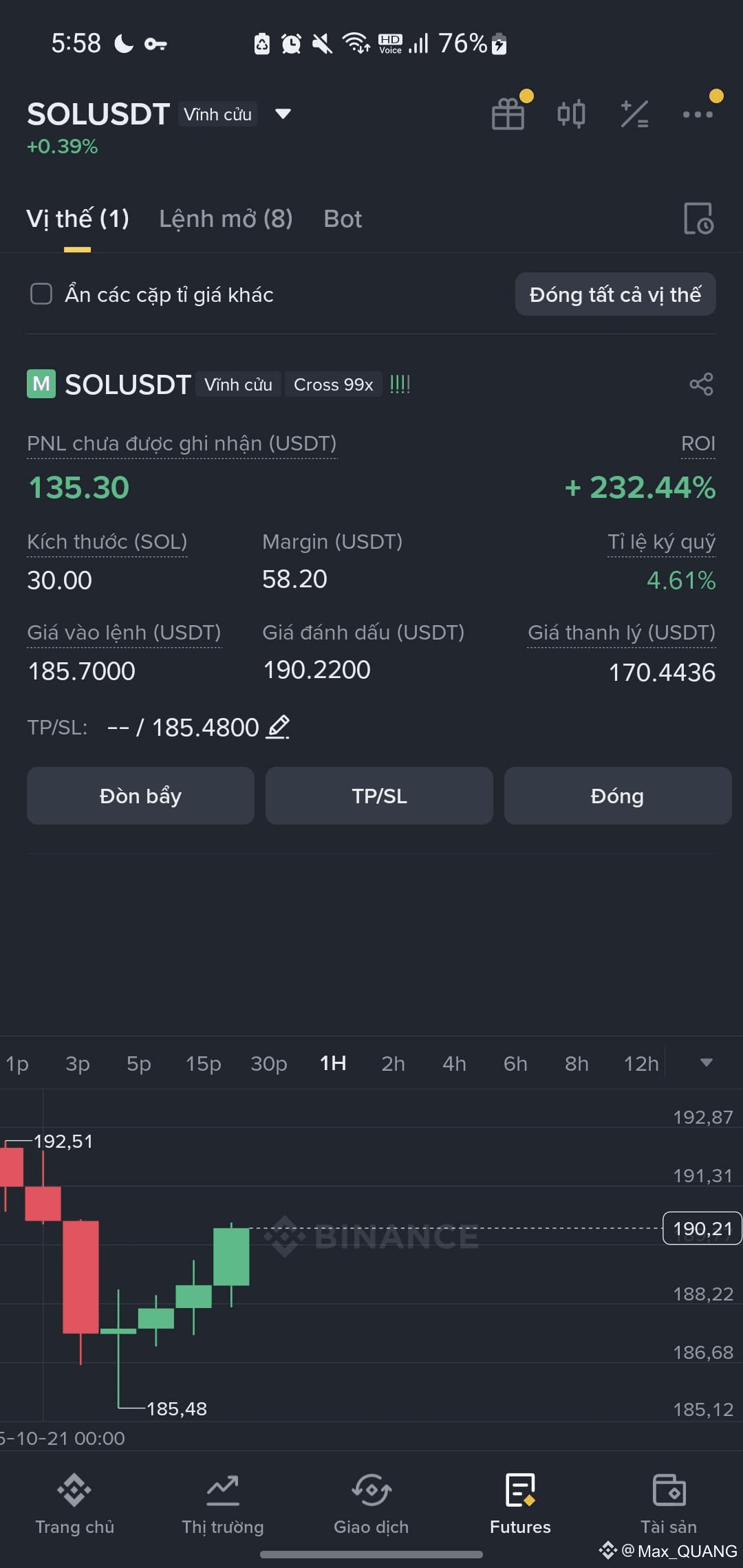Image resolution: width=743 pixels, height=1568 pixels.
Task: Tap the Đóng close position button
Action: point(617,796)
